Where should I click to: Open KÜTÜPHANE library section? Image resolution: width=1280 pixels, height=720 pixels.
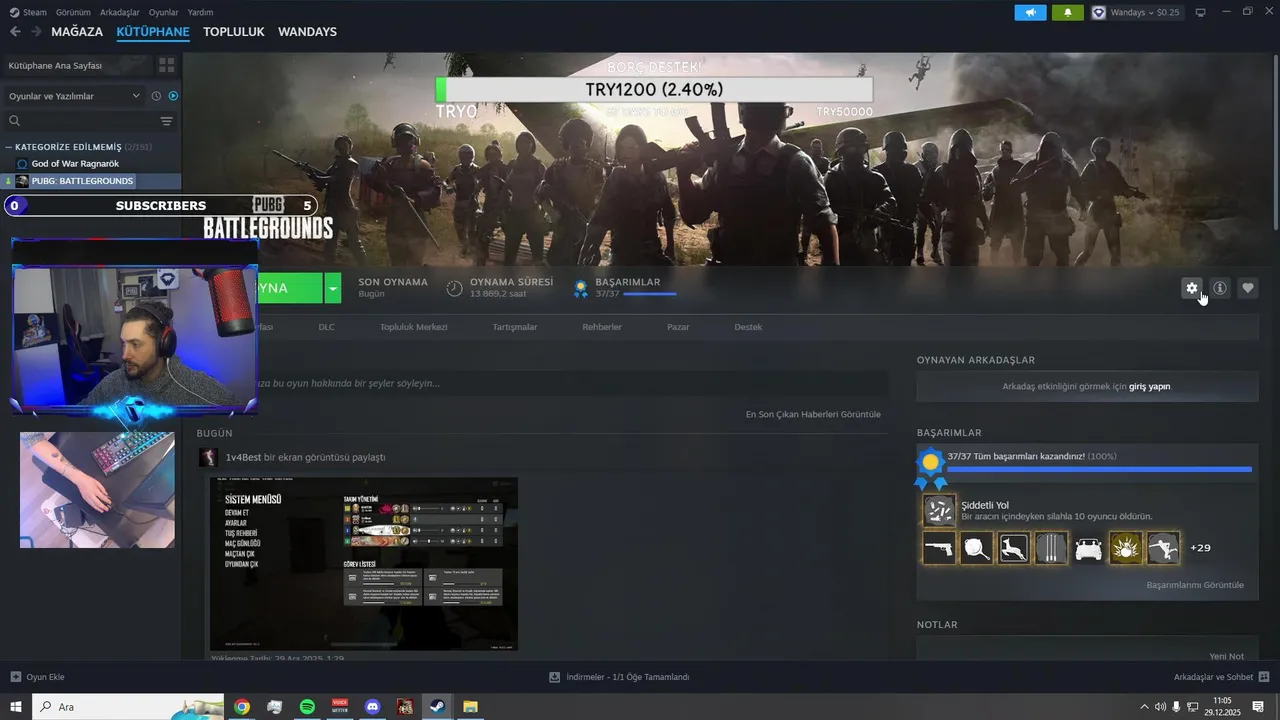click(x=153, y=32)
